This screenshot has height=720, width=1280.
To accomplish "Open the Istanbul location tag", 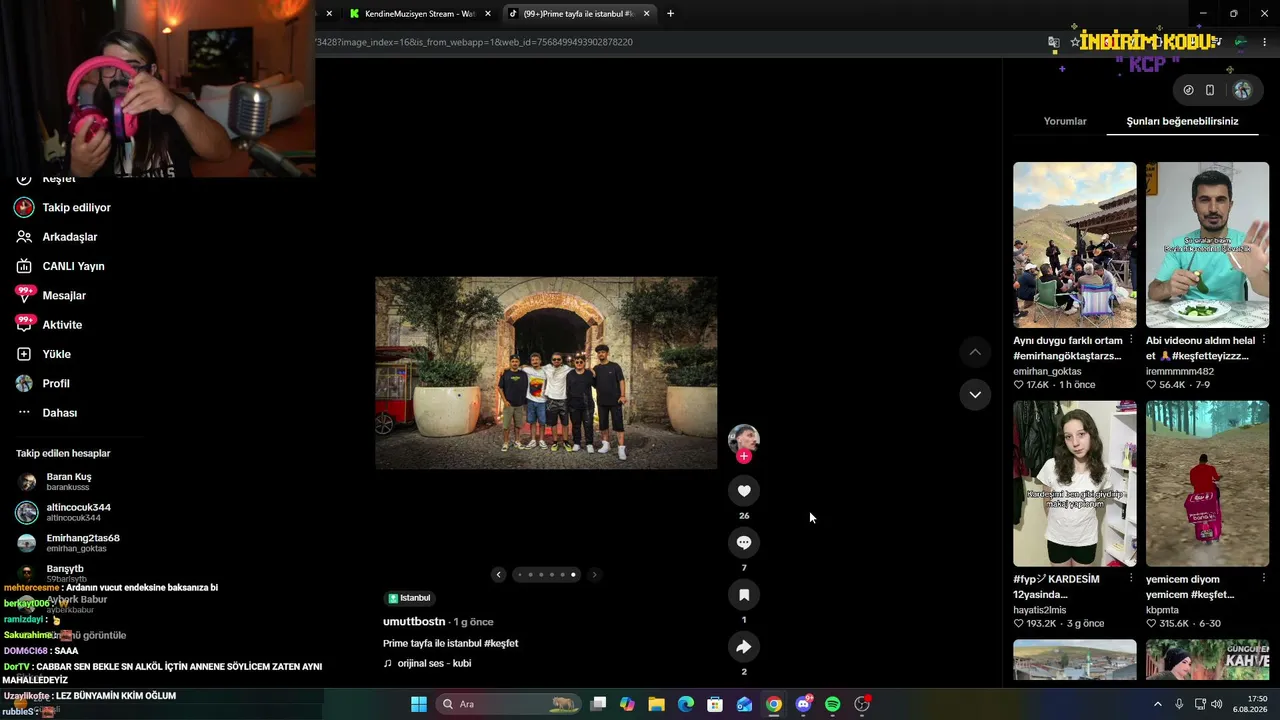I will pos(409,598).
